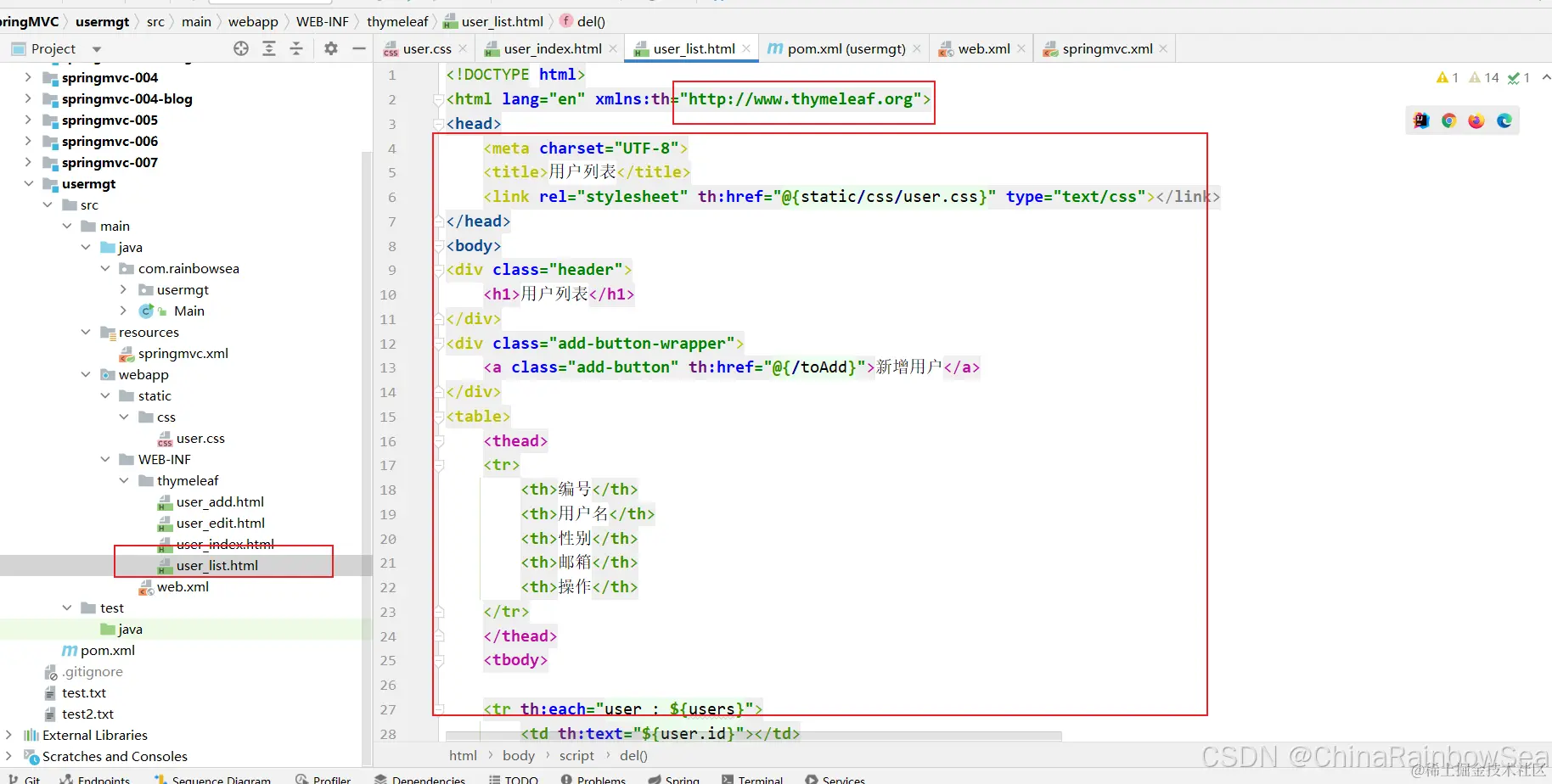Collapse the thymeleaf folder
This screenshot has width=1552, height=784.
pyautogui.click(x=124, y=481)
